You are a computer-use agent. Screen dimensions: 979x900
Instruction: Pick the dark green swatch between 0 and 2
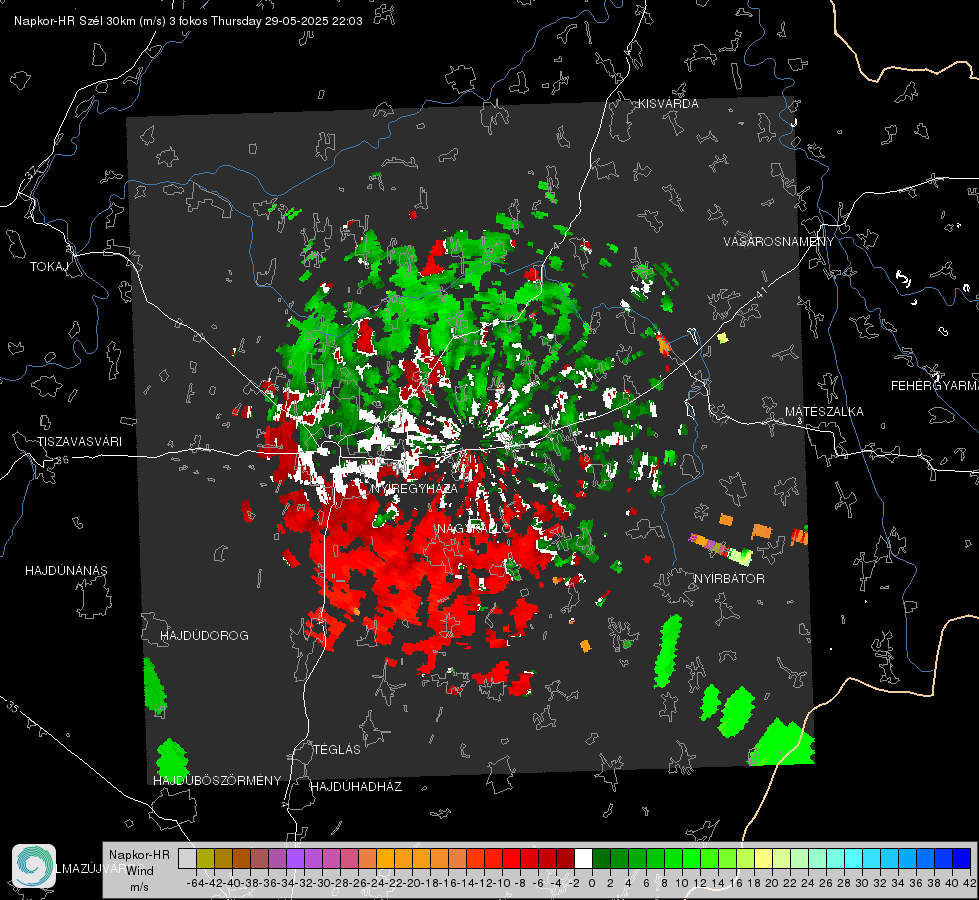(x=601, y=858)
